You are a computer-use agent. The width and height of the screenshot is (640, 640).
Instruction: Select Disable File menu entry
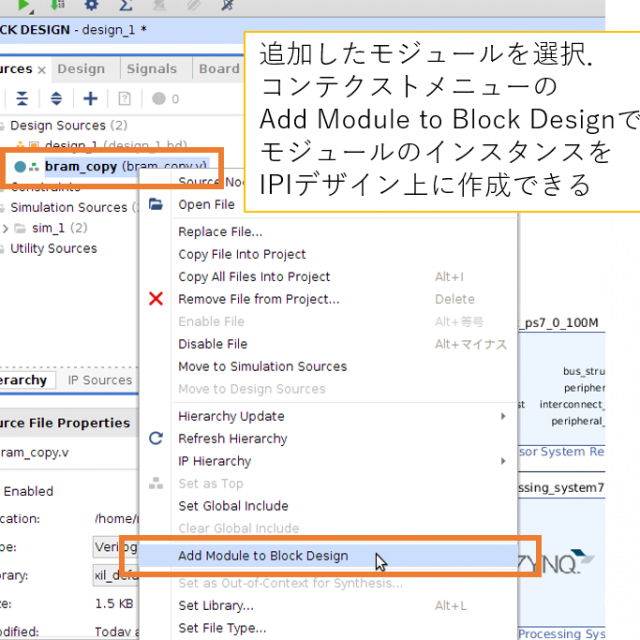click(x=212, y=344)
